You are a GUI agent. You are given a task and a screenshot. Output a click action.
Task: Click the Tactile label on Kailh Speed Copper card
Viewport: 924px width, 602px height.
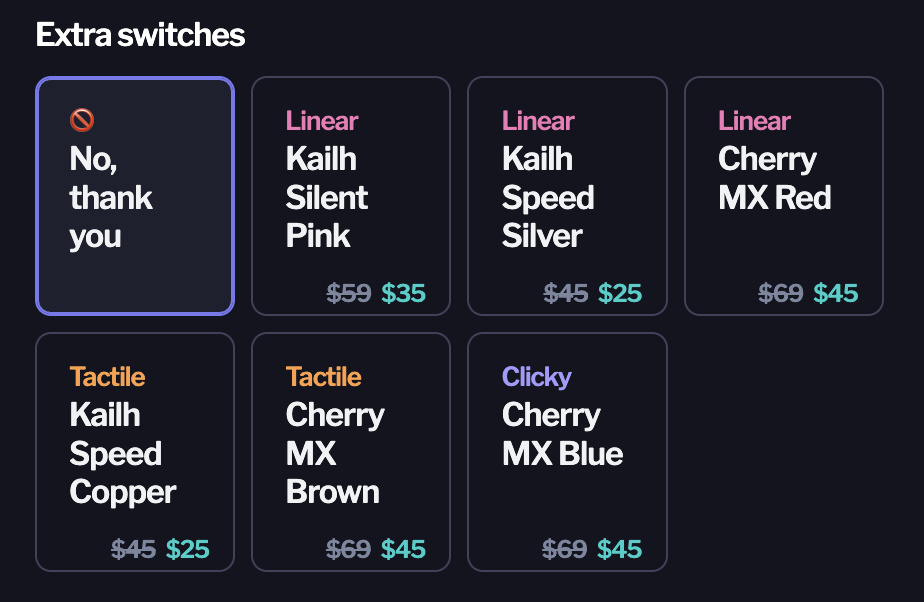107,377
